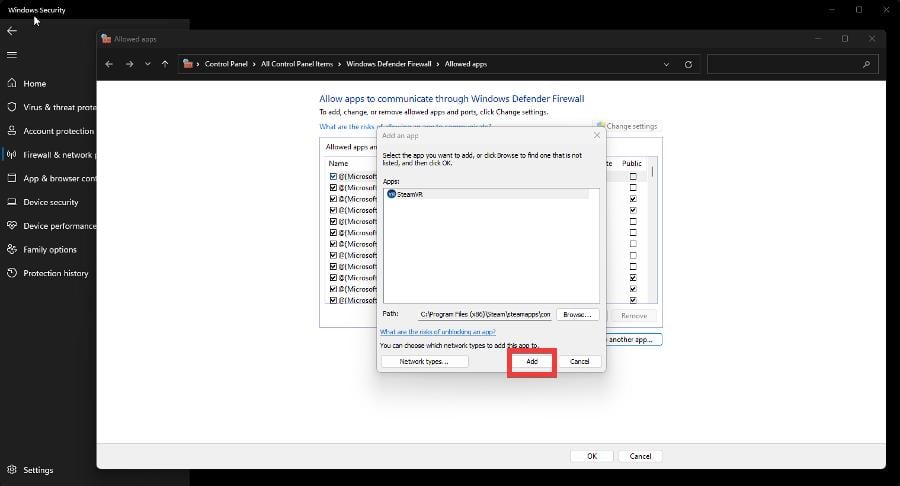This screenshot has width=900, height=486.
Task: Toggle first app's name checkbox in list
Action: click(333, 177)
